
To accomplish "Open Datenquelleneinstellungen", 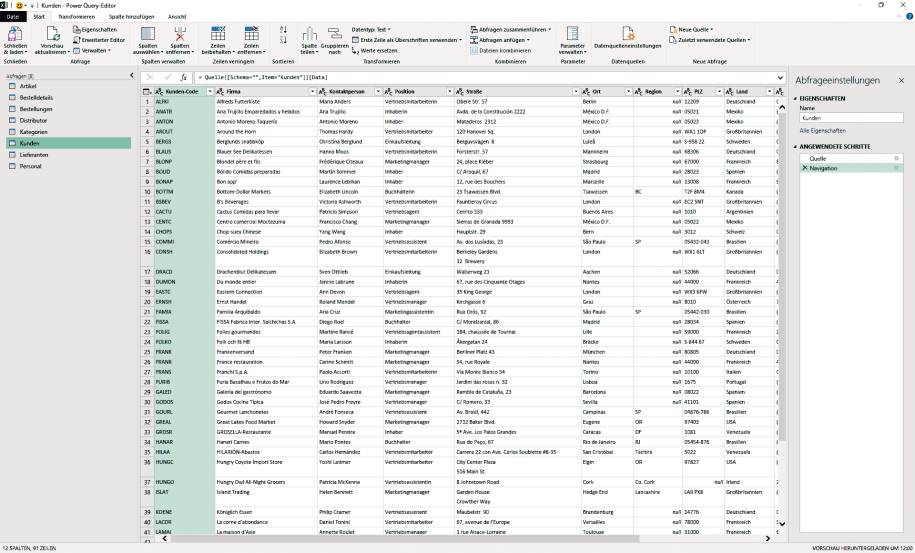I will (x=627, y=37).
